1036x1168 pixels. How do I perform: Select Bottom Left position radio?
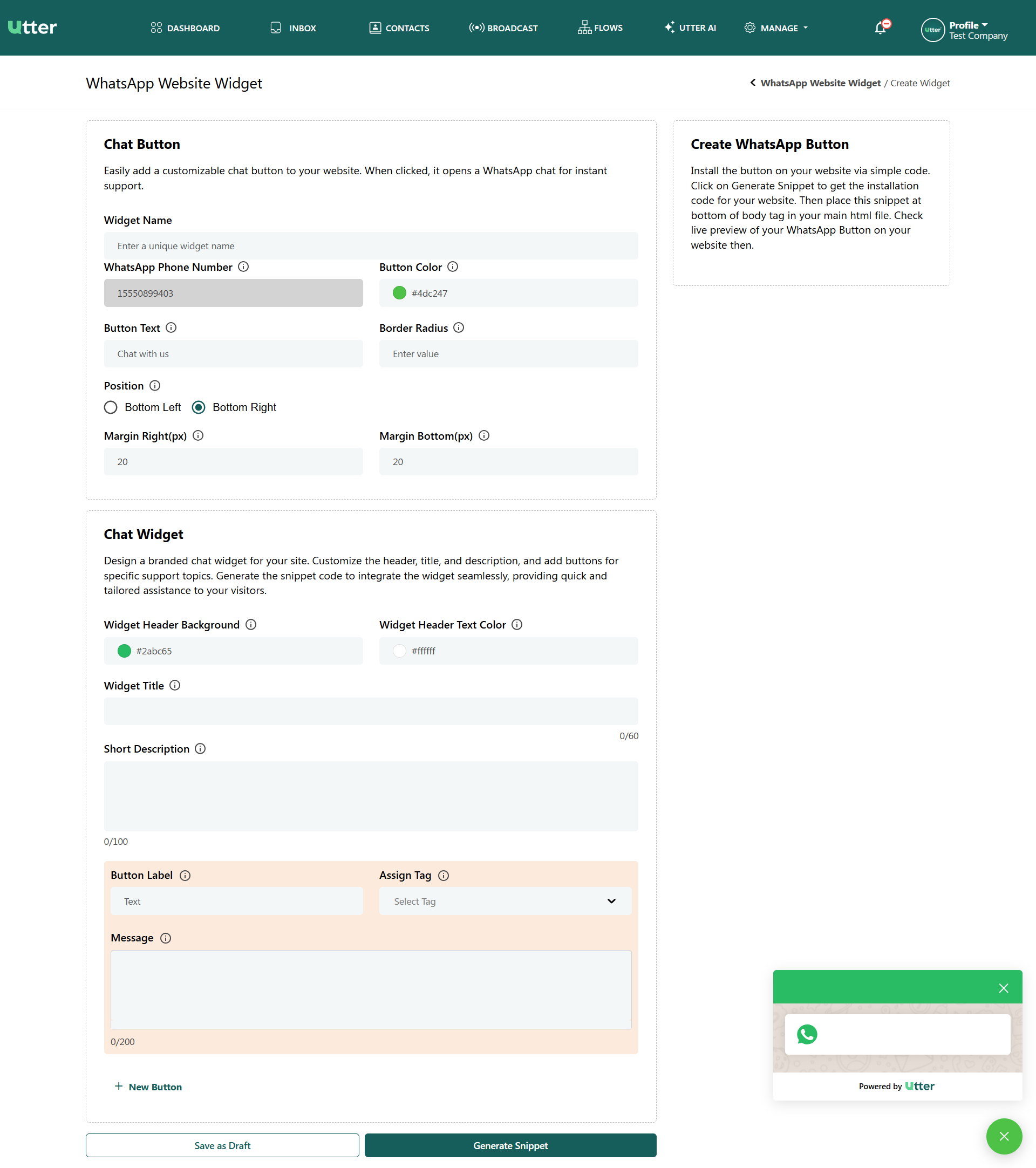tap(111, 407)
